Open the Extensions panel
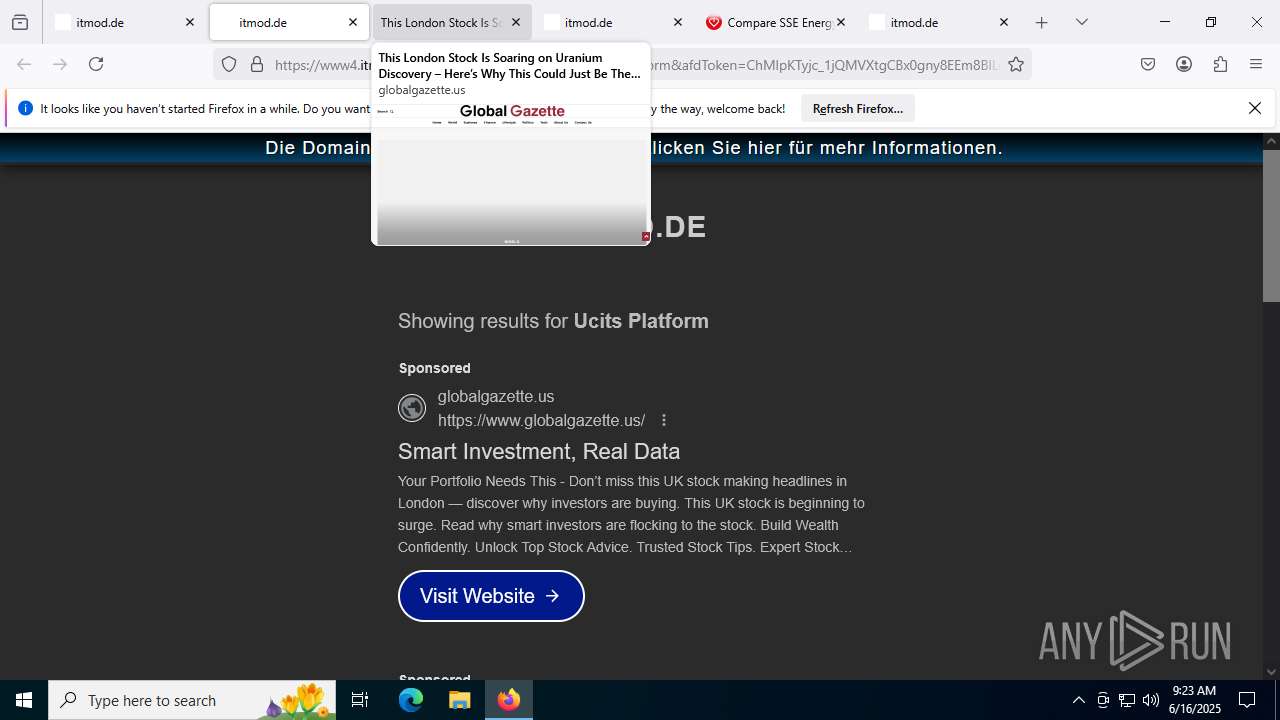Image resolution: width=1280 pixels, height=720 pixels. [1220, 64]
